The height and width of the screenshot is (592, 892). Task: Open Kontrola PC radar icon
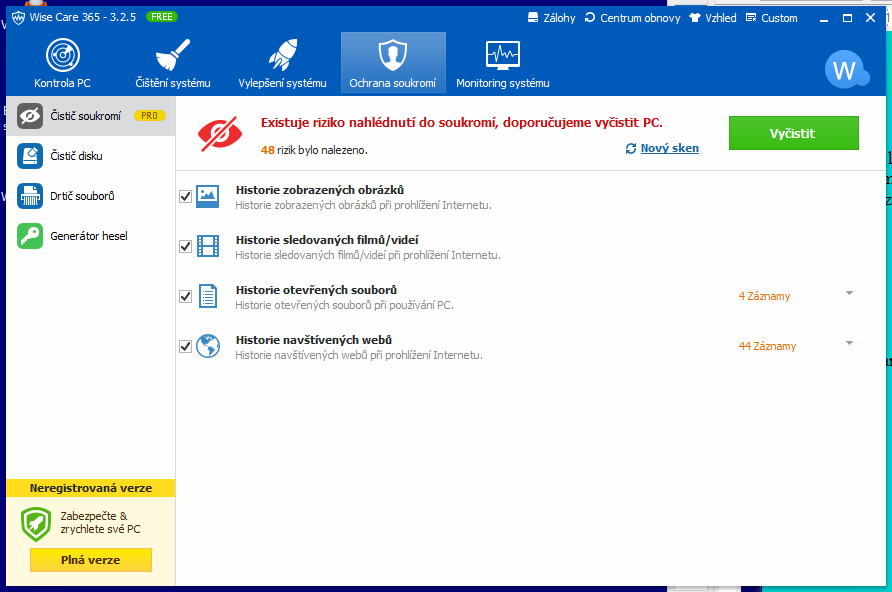coord(63,55)
